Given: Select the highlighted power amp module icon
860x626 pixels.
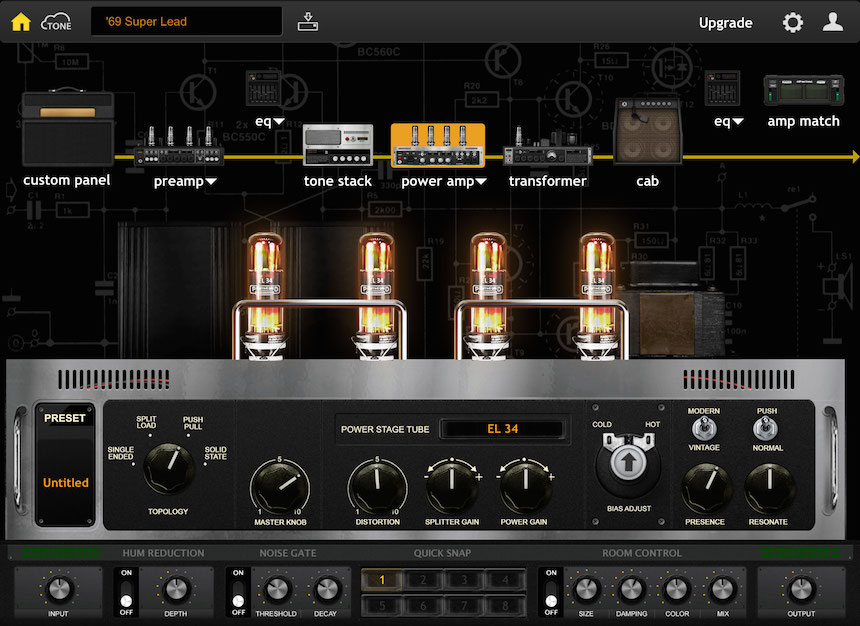Looking at the screenshot, I should coord(438,145).
